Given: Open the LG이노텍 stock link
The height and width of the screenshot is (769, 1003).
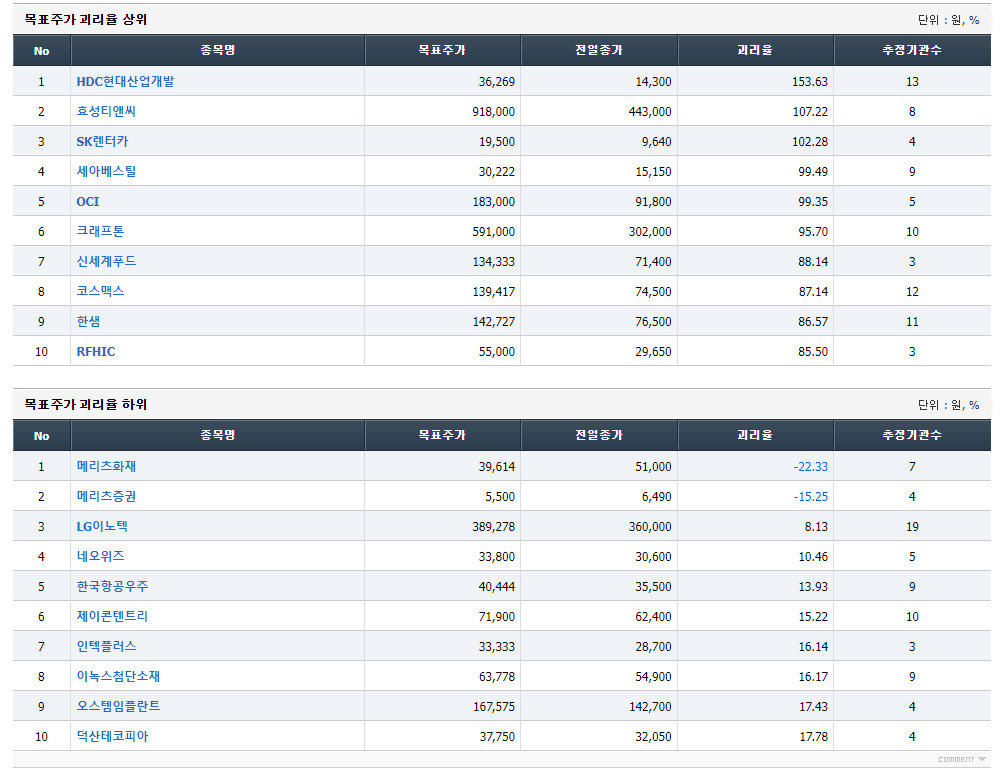Looking at the screenshot, I should click(102, 527).
